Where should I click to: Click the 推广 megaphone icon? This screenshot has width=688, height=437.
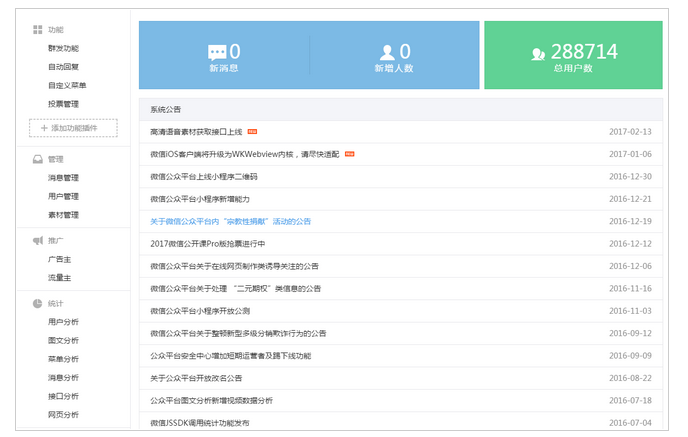[37, 241]
